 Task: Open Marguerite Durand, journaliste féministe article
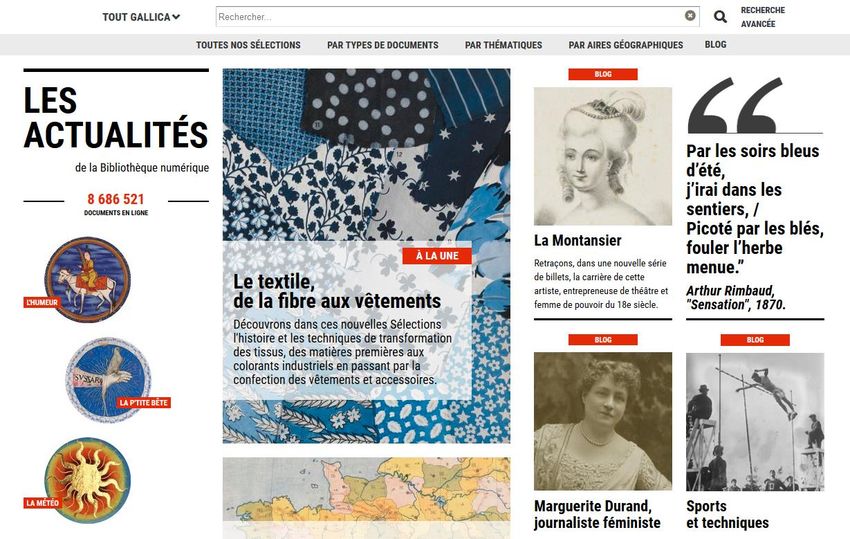[597, 514]
